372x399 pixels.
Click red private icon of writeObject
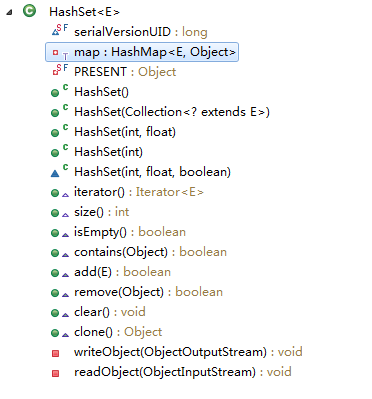click(56, 353)
